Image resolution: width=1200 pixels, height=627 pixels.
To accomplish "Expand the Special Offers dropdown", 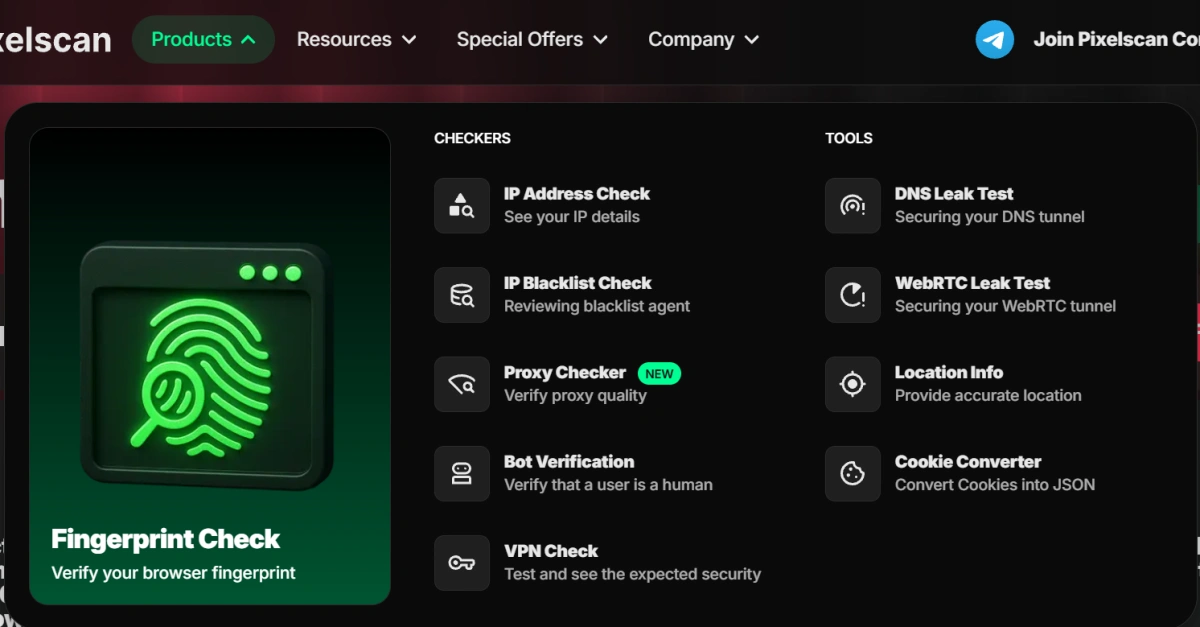I will click(x=532, y=40).
